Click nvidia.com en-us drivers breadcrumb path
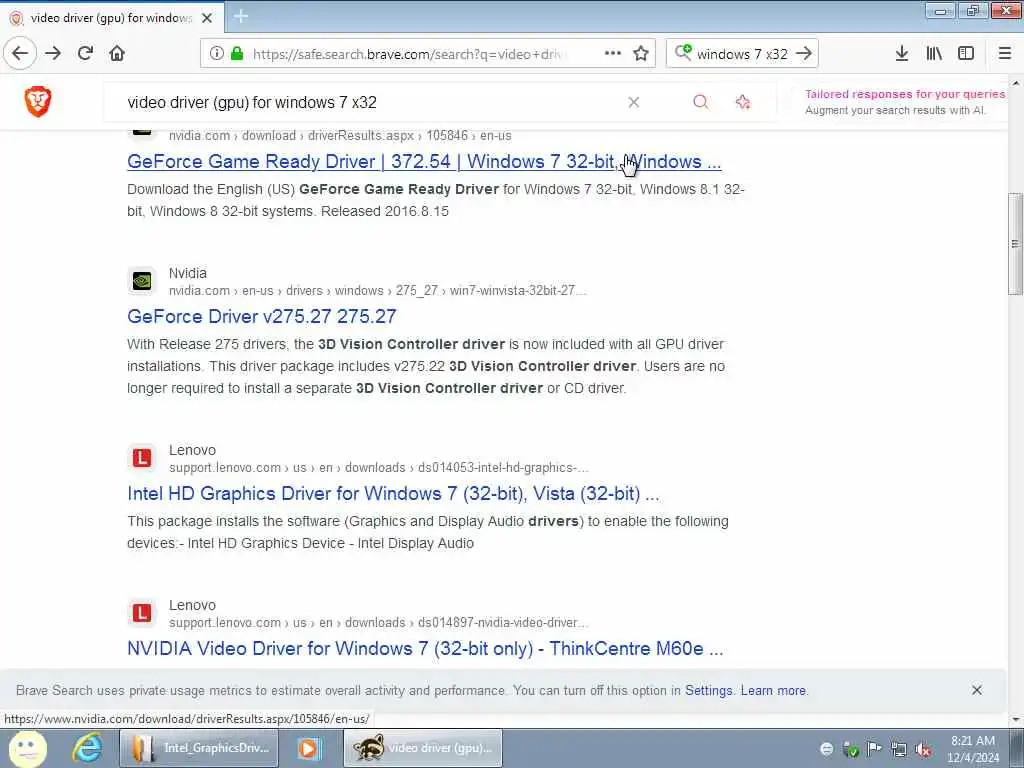1024x768 pixels. (377, 291)
